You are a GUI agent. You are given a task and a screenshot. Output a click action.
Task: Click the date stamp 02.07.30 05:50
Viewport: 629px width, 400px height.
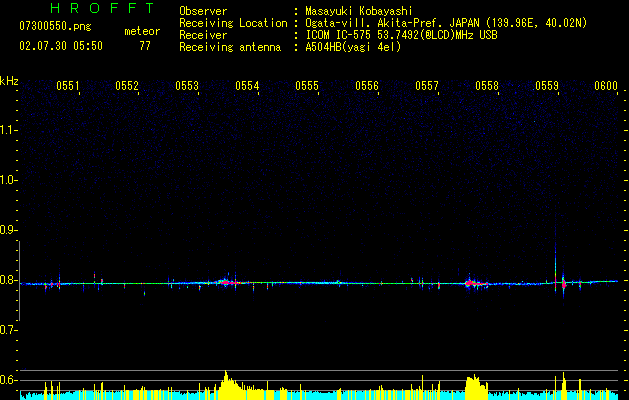(x=61, y=46)
